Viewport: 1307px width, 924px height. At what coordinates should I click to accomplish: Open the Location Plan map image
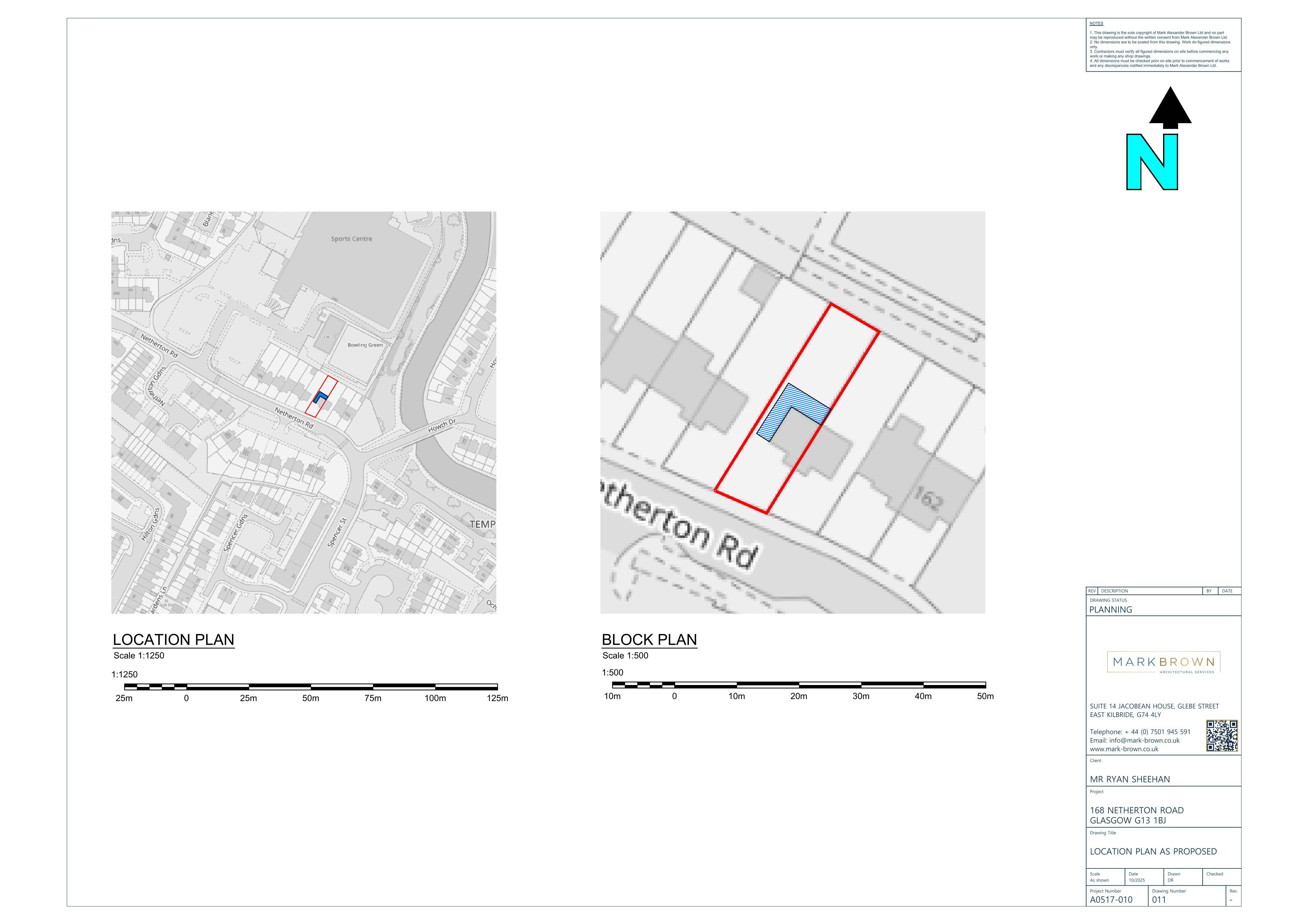tap(303, 412)
